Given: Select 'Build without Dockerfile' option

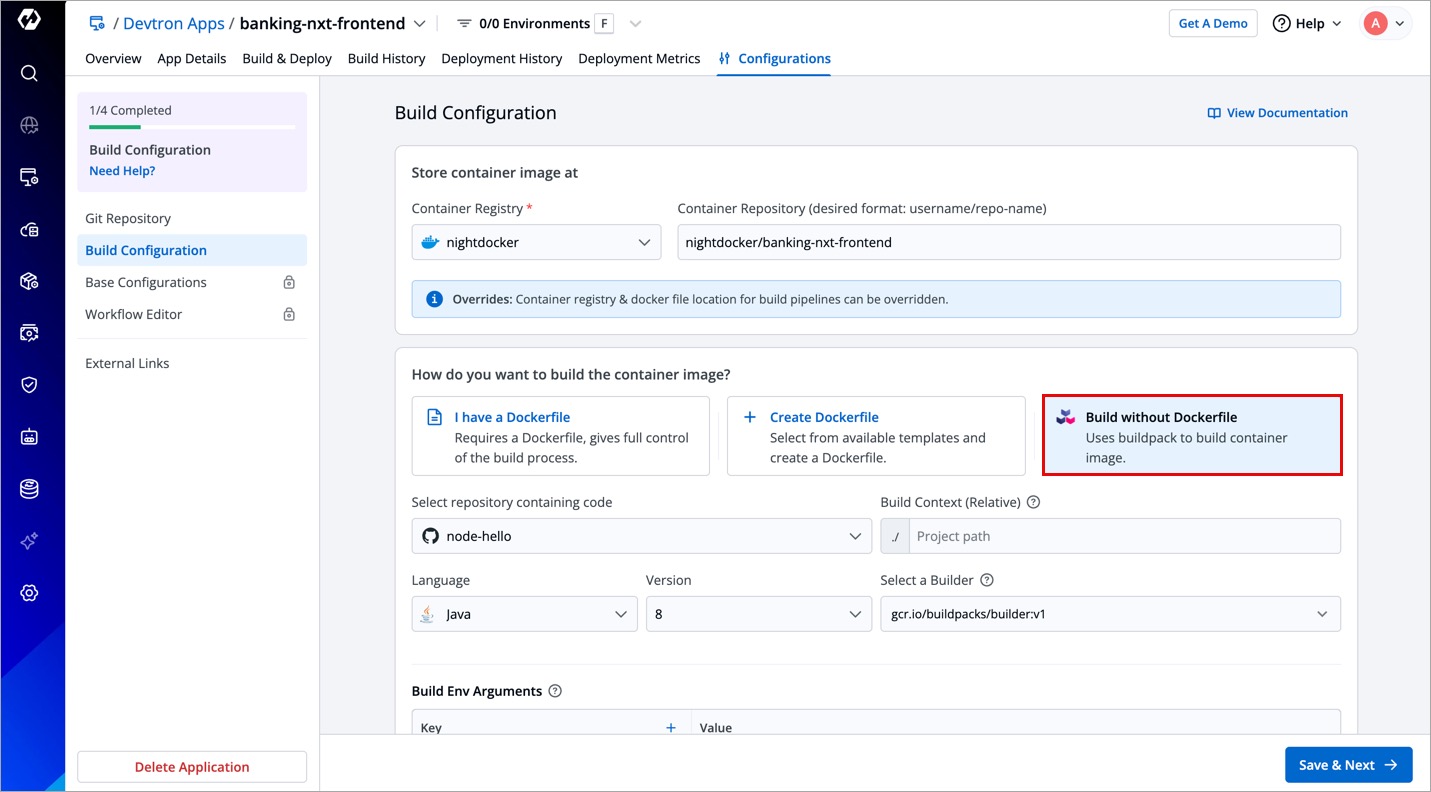Looking at the screenshot, I should pyautogui.click(x=1191, y=436).
